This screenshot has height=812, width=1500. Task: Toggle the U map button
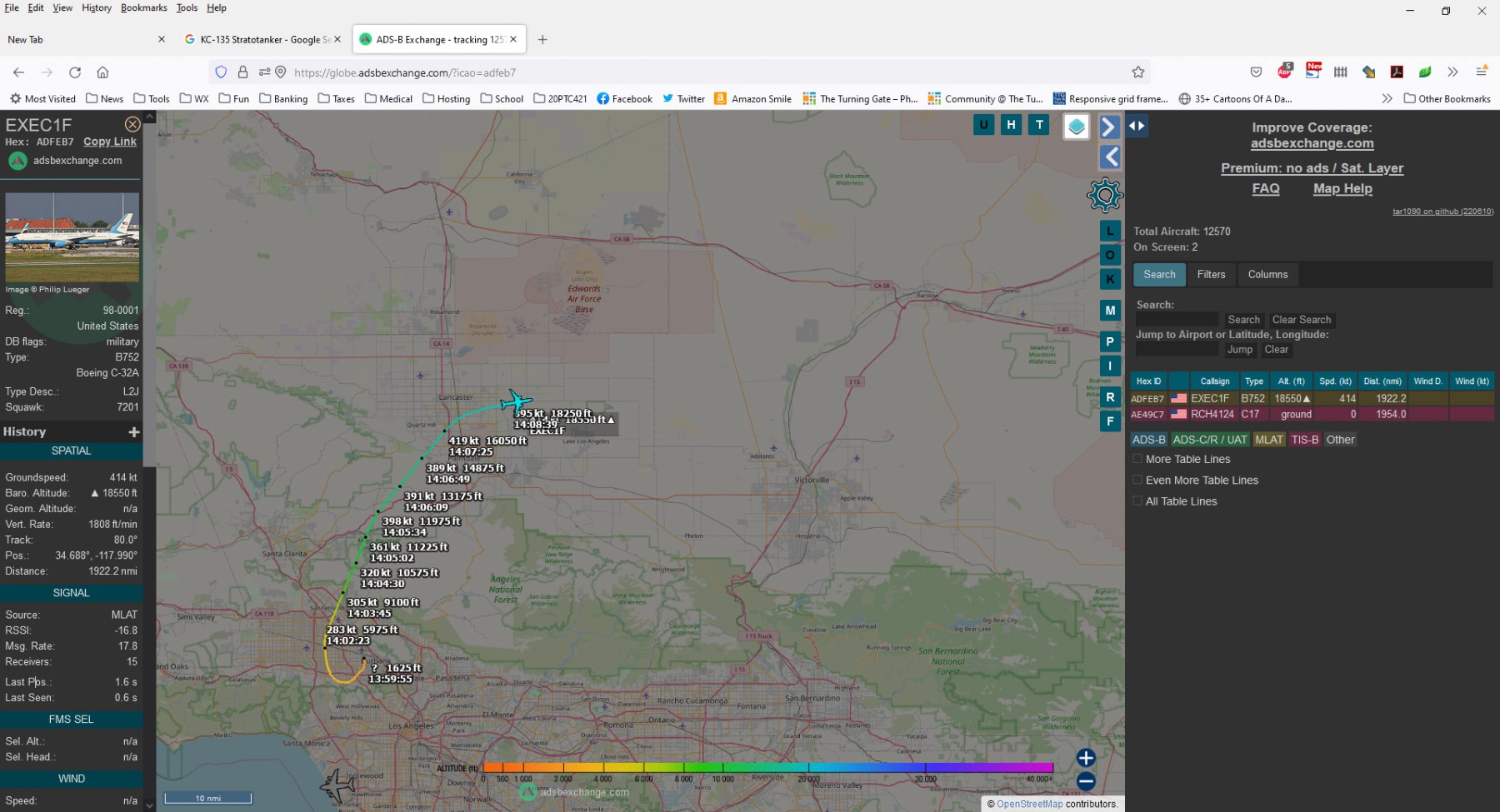tap(983, 125)
